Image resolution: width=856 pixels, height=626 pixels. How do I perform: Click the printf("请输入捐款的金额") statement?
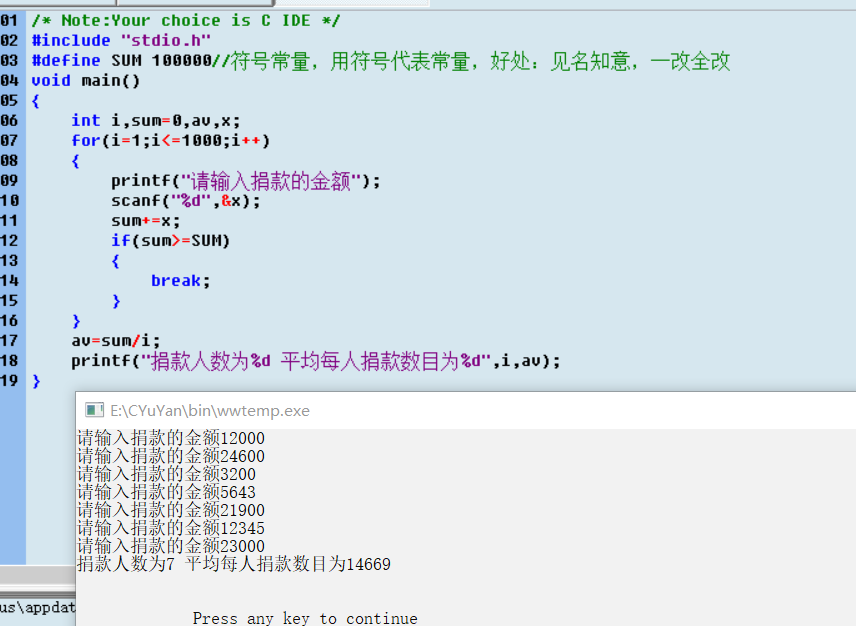[x=246, y=181]
